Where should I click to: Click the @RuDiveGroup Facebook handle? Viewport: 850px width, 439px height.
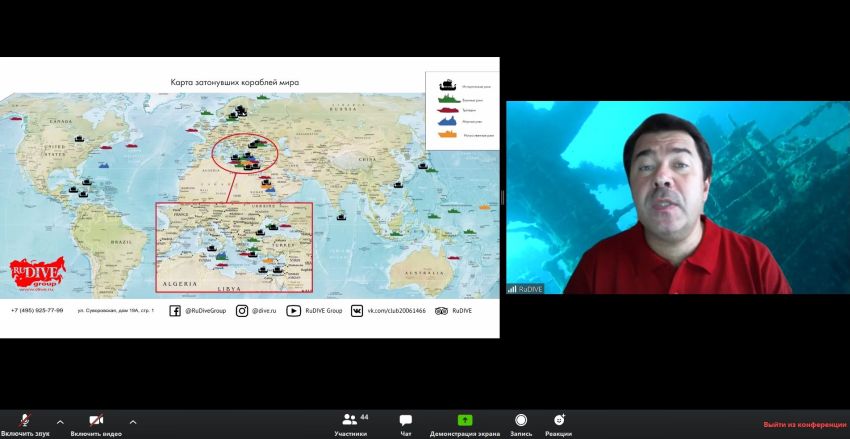205,311
